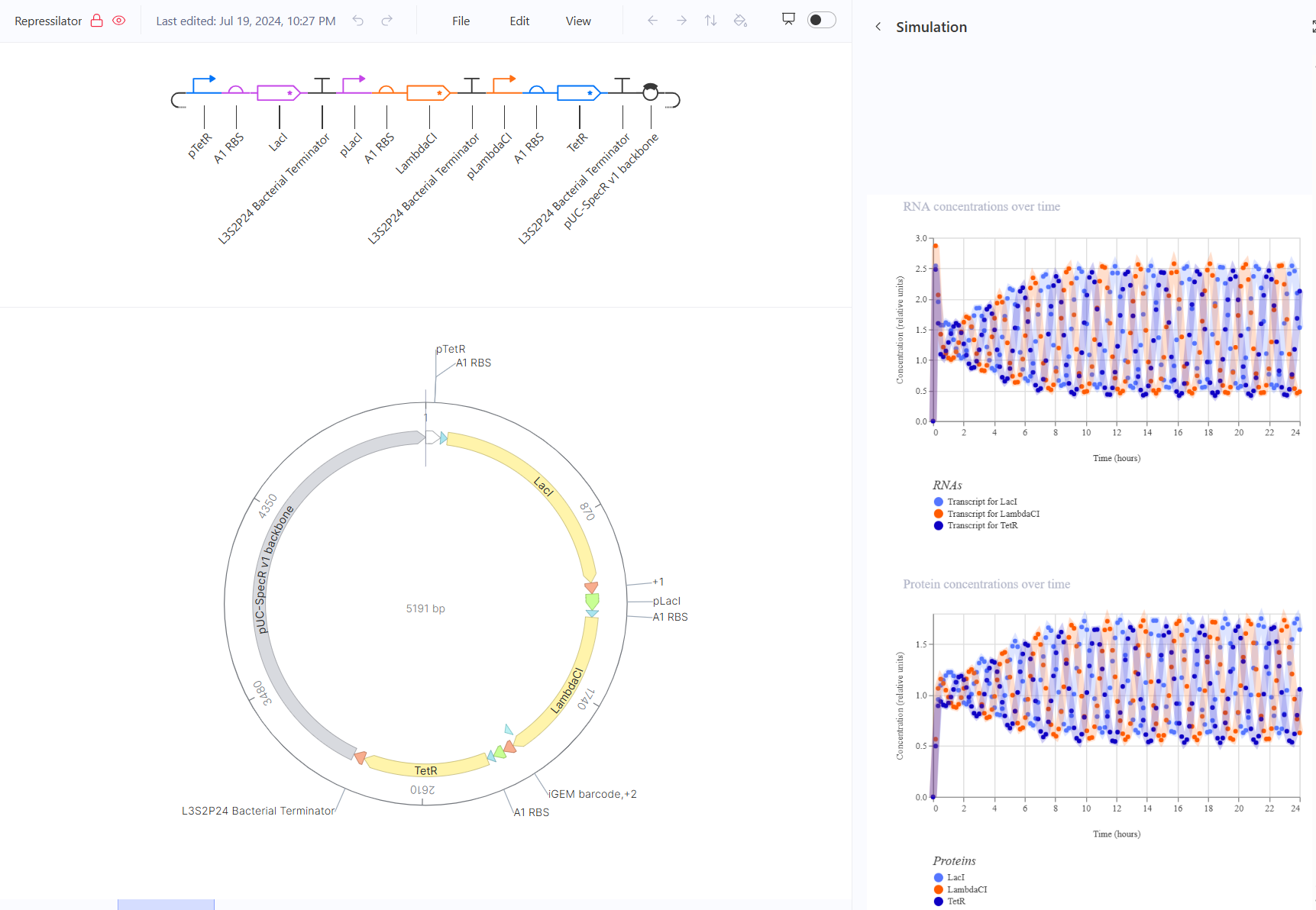Screen dimensions: 1316x910
Task: Click the presentation board icon
Action: coord(789,19)
